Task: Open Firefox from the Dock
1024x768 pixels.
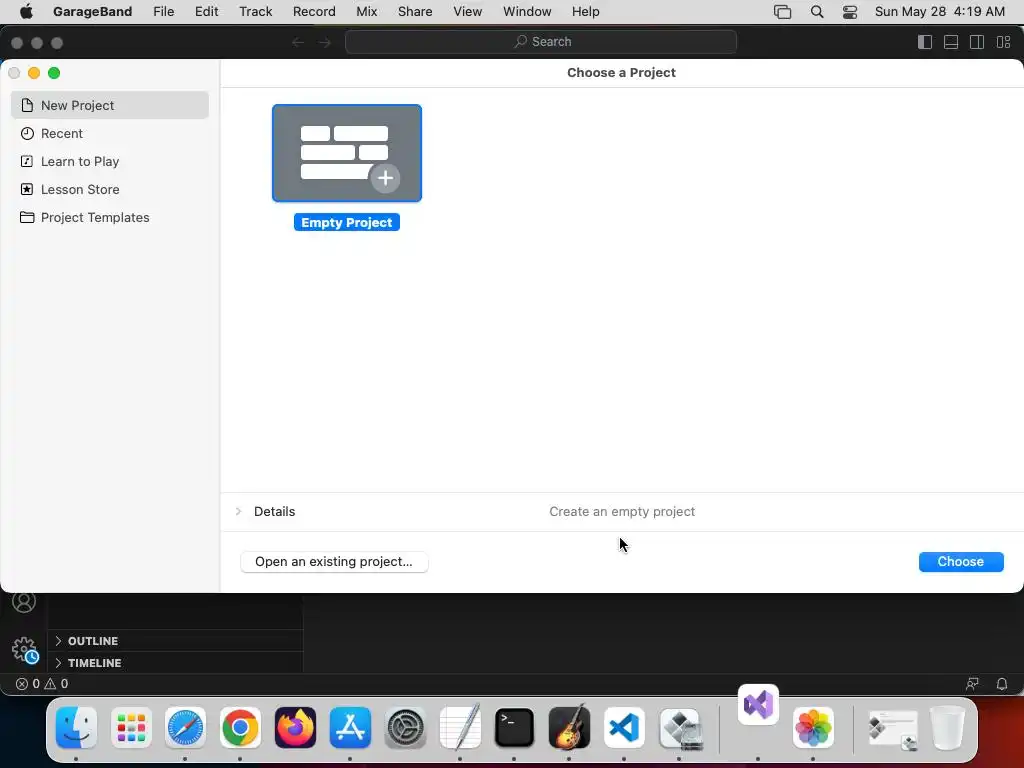Action: click(295, 728)
